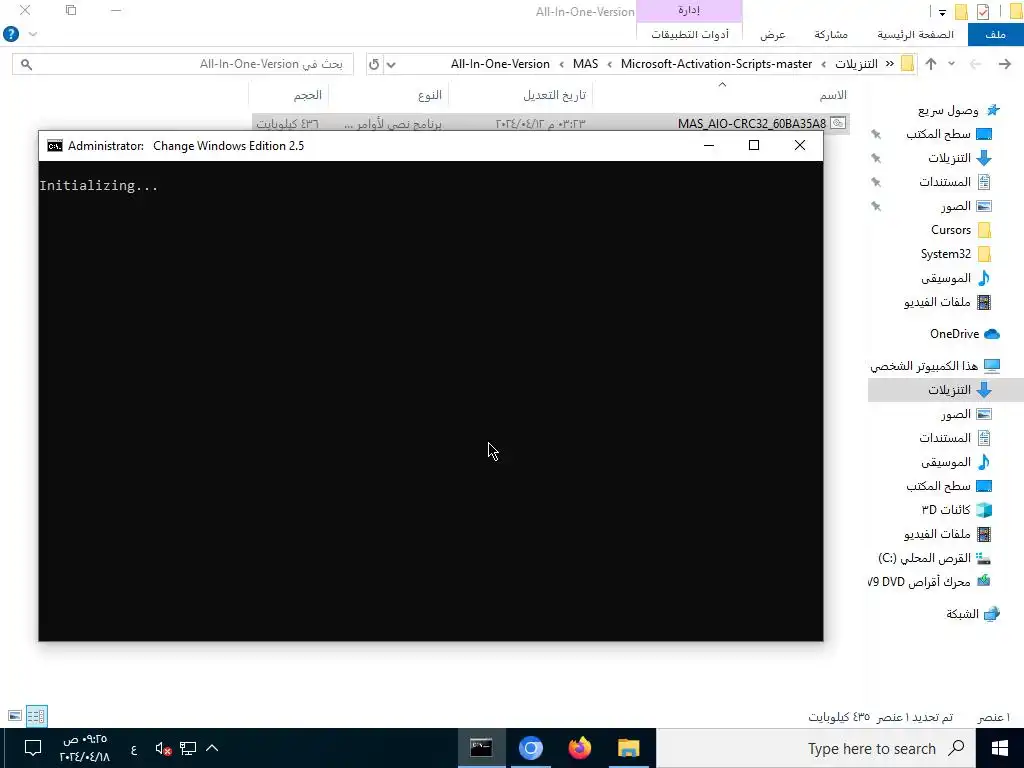Open محرك أقراص DVD drive in sidebar
The image size is (1024, 768).
pyautogui.click(x=930, y=581)
